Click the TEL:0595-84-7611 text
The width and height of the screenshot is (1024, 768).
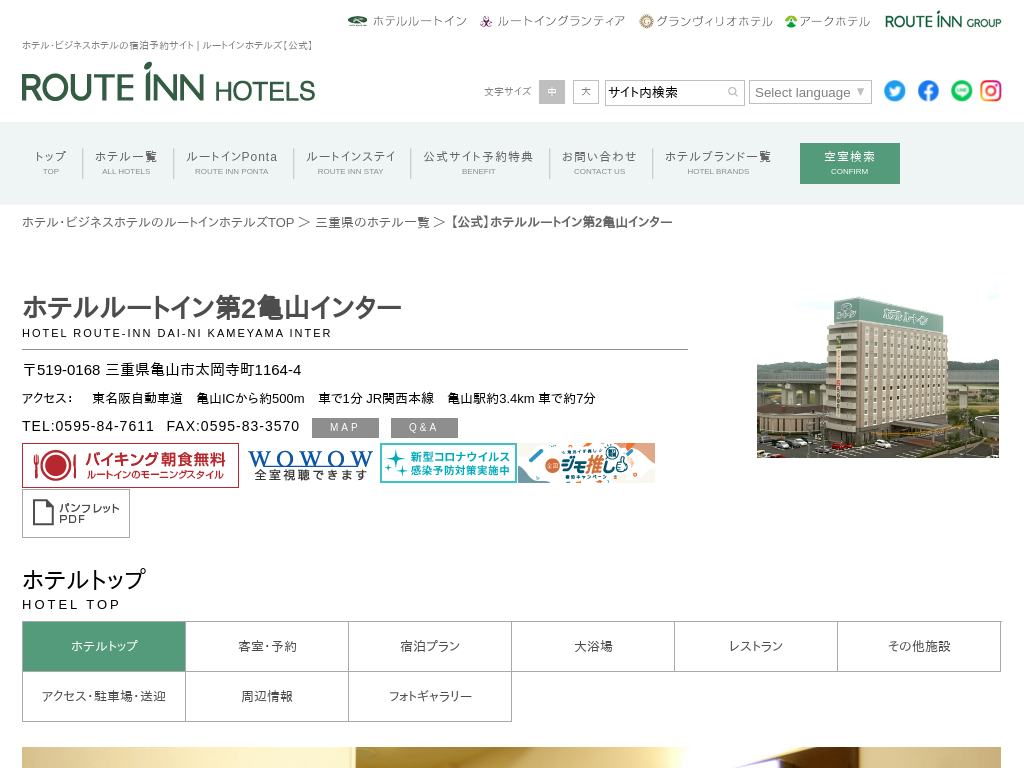pyautogui.click(x=88, y=426)
